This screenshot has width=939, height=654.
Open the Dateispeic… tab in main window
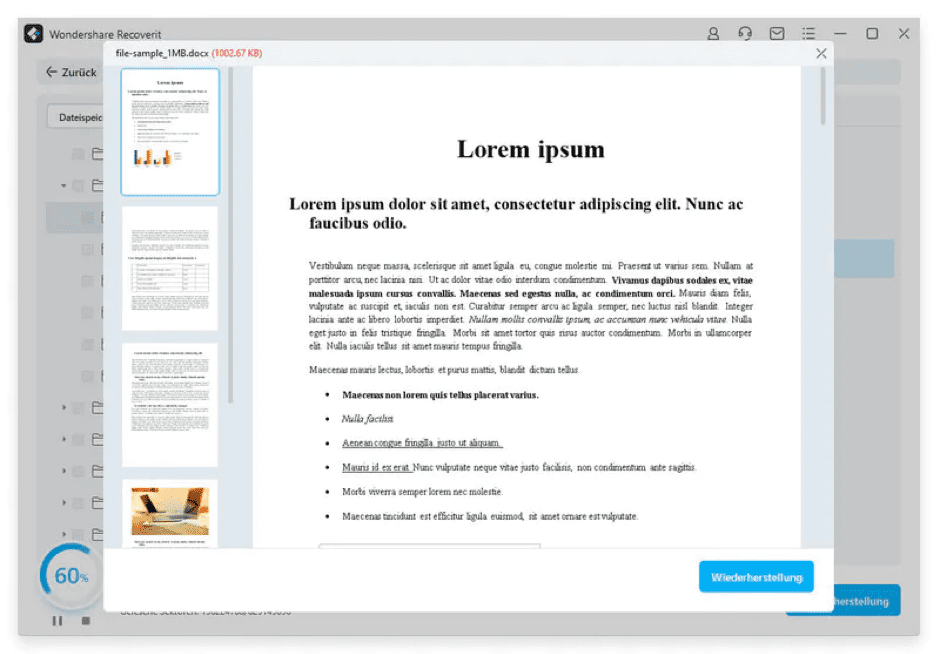point(75,117)
